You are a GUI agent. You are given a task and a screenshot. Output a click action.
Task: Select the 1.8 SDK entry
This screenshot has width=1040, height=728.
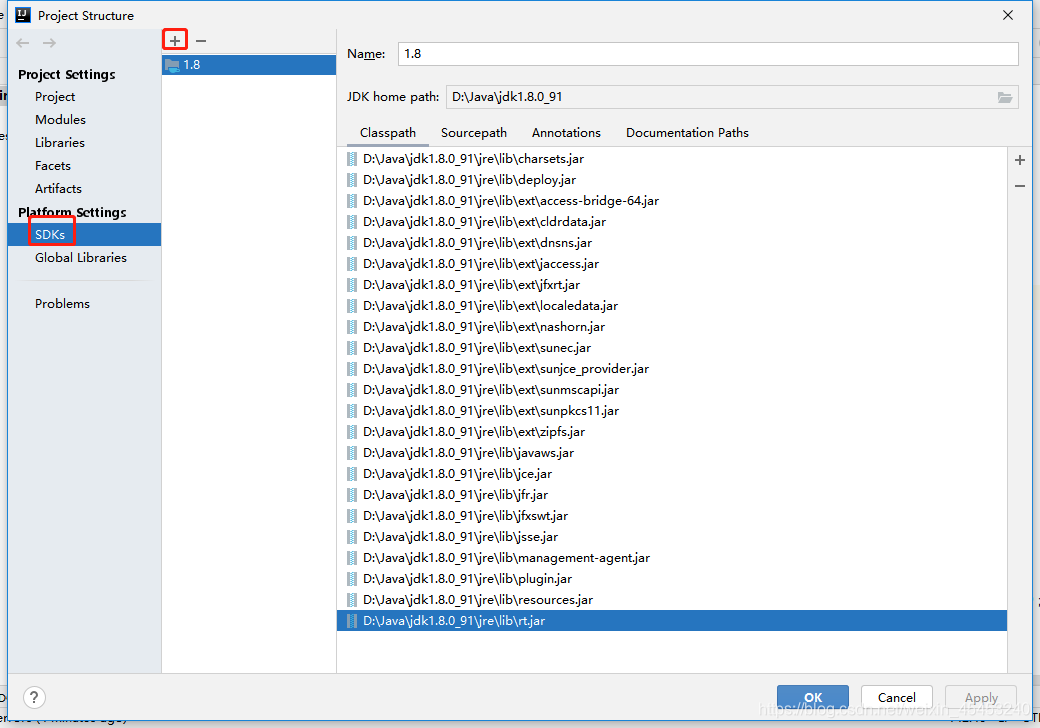point(249,65)
